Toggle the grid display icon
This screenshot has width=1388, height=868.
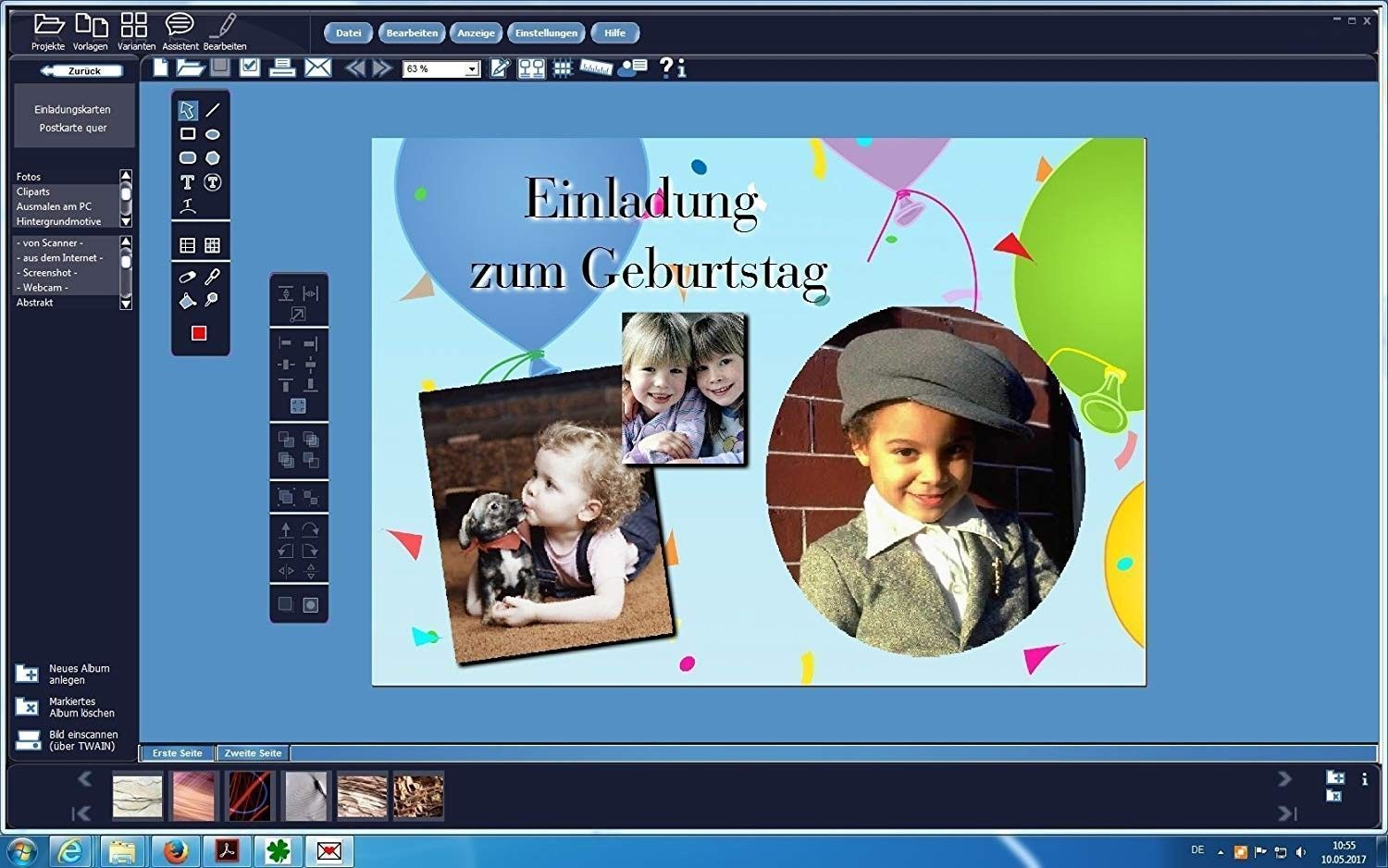click(563, 68)
